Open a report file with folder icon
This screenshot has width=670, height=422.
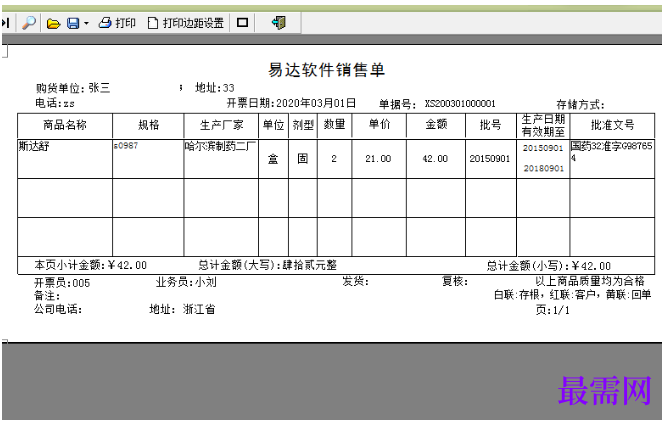coord(53,23)
